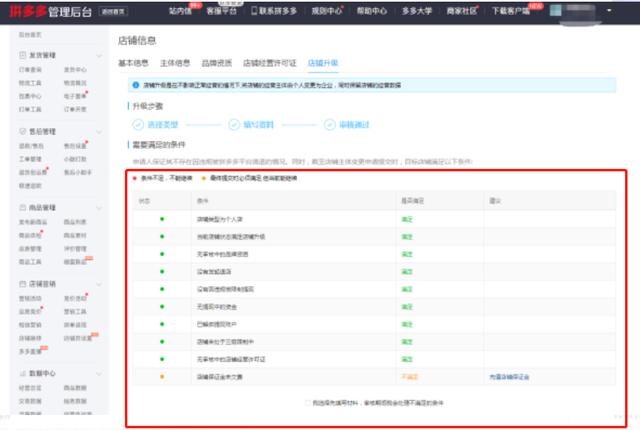Open 多多大学 in the top navigation
The height and width of the screenshot is (430, 640).
(417, 11)
